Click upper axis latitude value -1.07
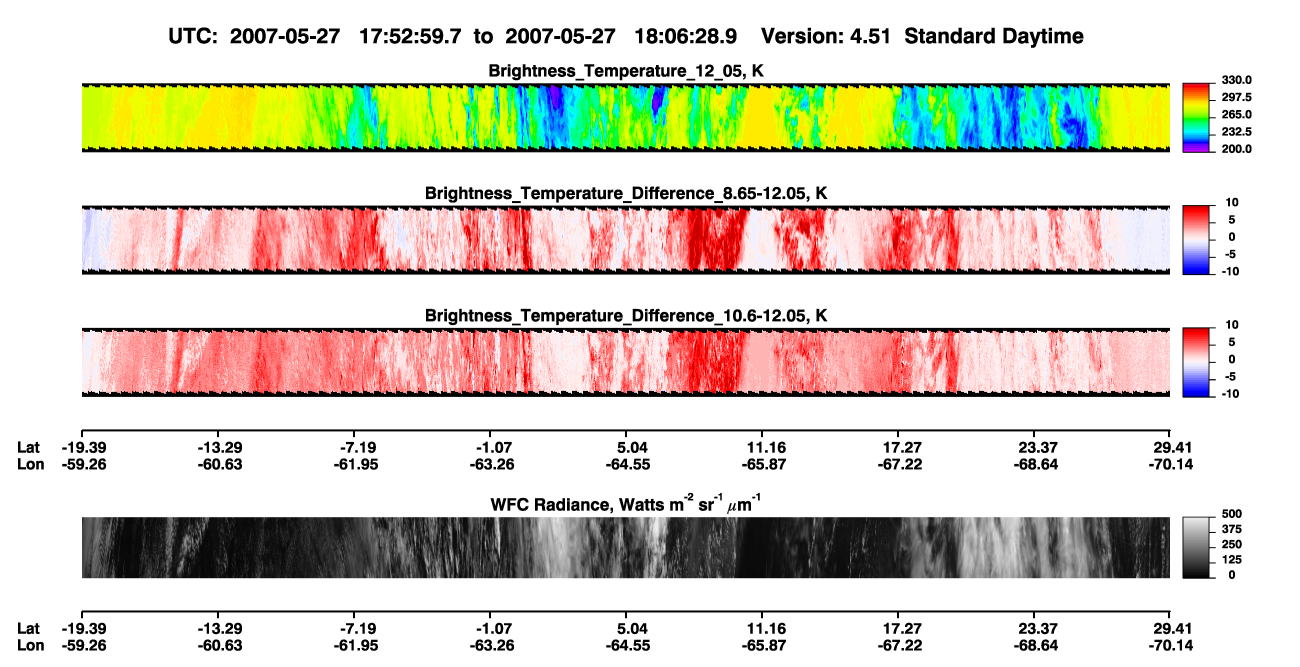Viewport: 1300px width, 667px height. pos(490,447)
